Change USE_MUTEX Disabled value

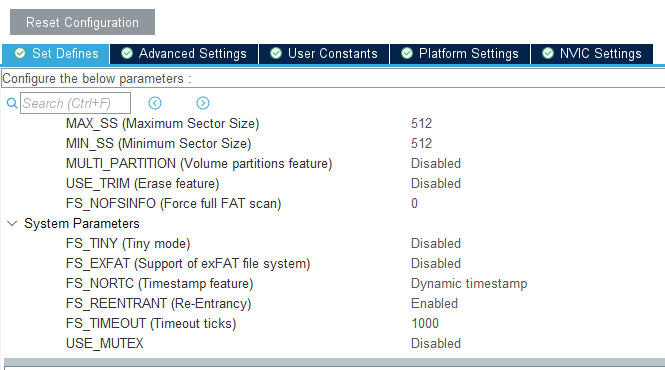click(436, 343)
